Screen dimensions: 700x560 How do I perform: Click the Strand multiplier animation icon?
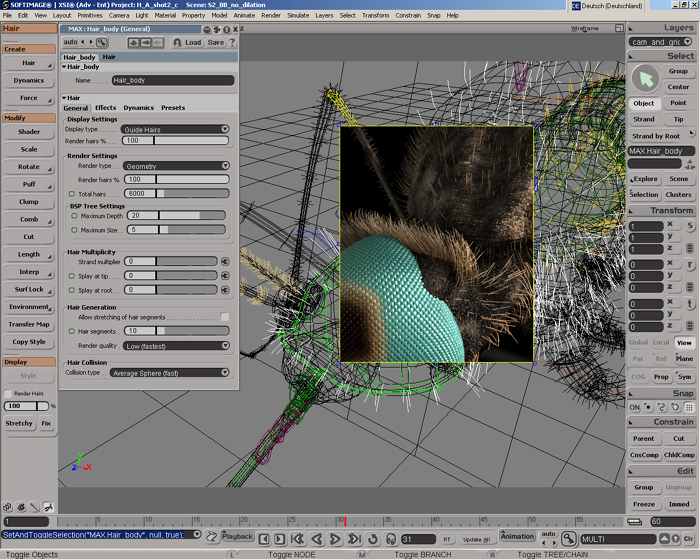[x=225, y=261]
